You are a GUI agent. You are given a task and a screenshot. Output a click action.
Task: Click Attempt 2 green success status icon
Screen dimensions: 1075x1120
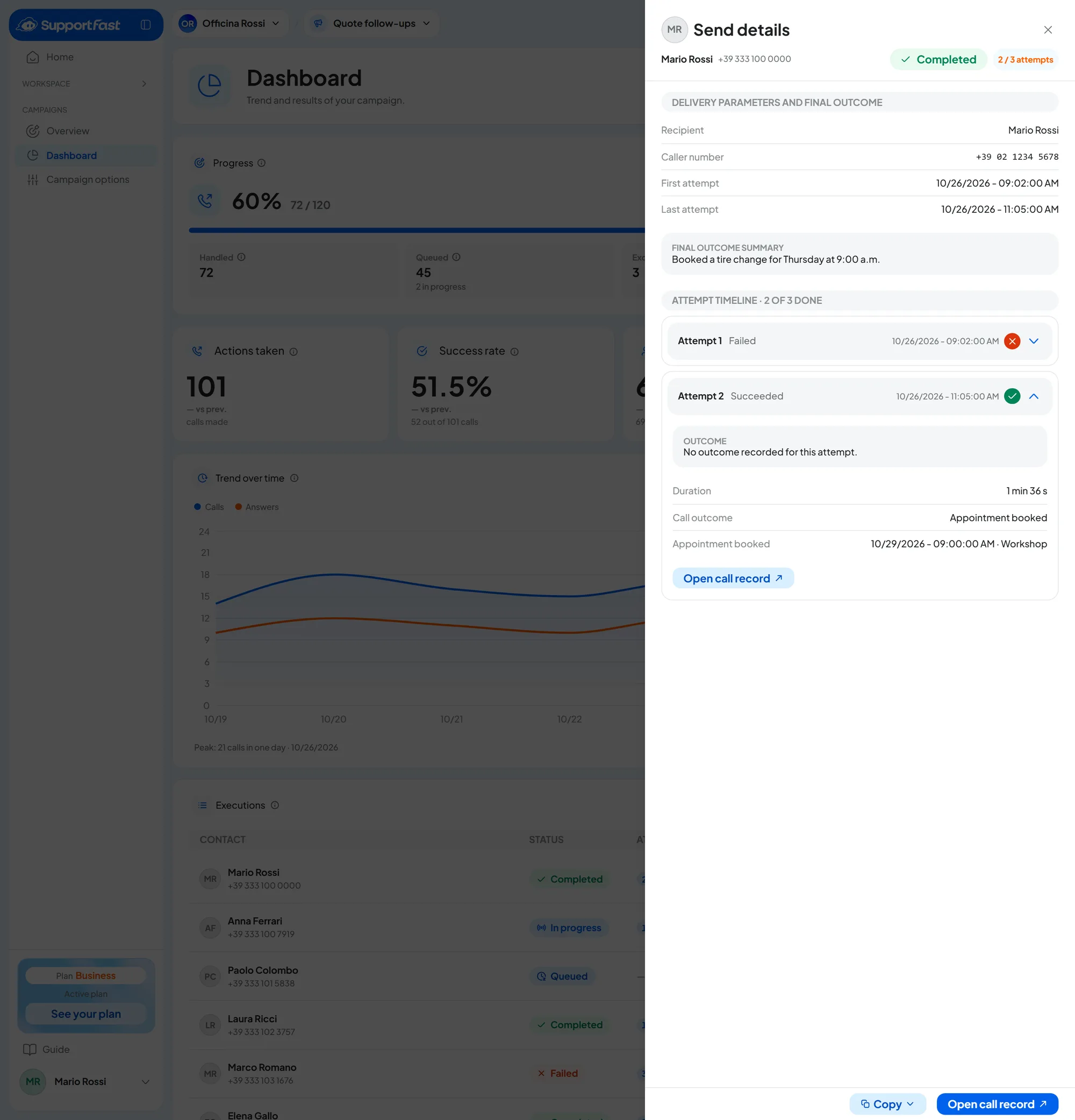[1012, 396]
